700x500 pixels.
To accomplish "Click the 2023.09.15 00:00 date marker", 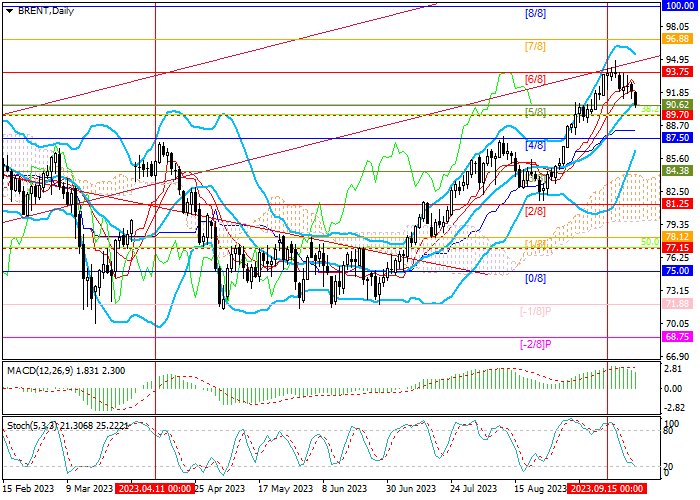I will (x=608, y=488).
